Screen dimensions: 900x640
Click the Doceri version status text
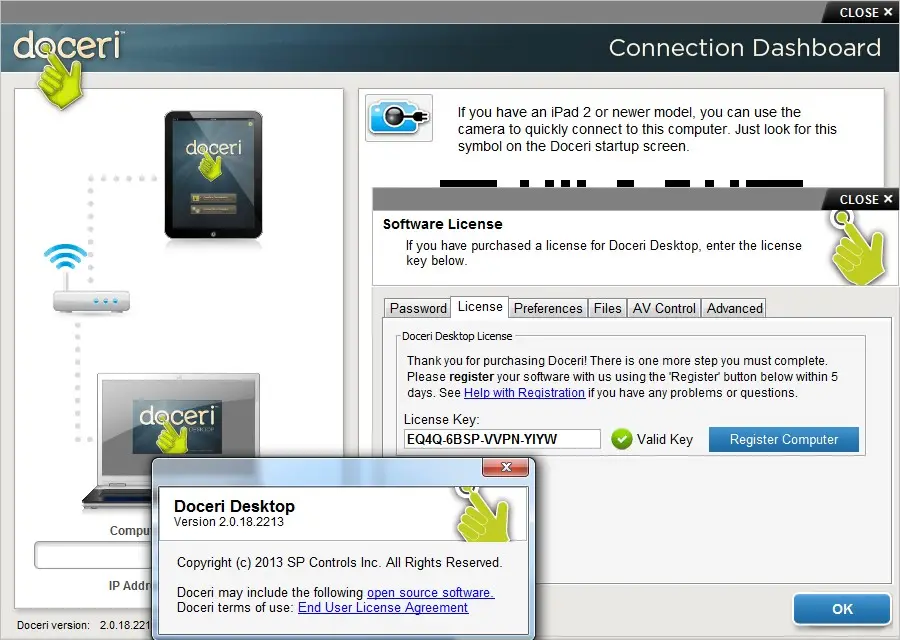click(x=84, y=625)
